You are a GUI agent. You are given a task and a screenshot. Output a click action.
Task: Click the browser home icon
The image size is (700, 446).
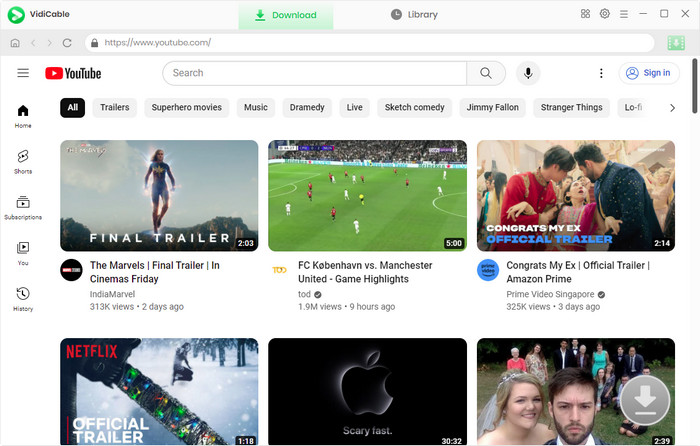(15, 43)
